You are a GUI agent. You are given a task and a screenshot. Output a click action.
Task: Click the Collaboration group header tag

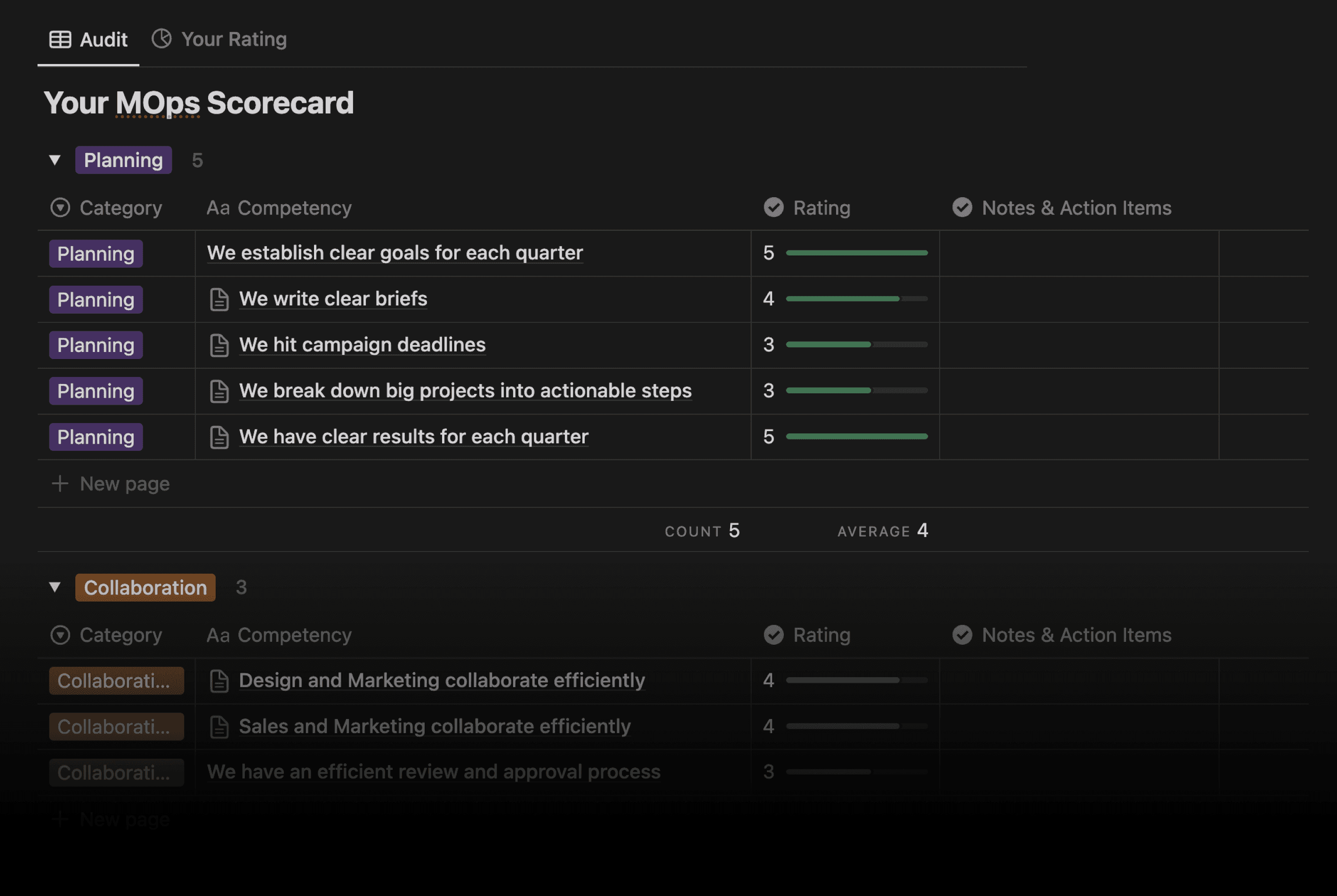(145, 587)
